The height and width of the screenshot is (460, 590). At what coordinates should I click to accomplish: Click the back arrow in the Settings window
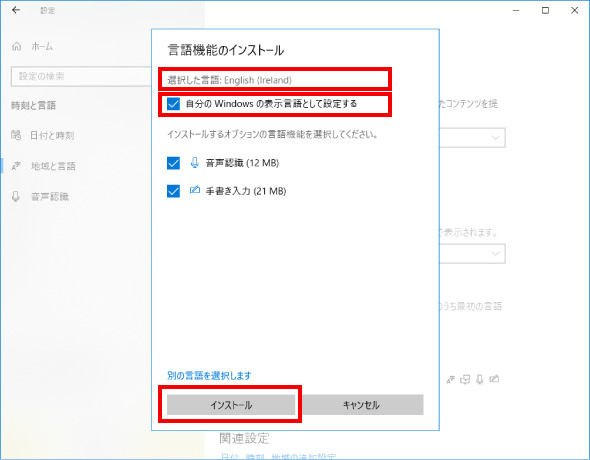click(16, 10)
